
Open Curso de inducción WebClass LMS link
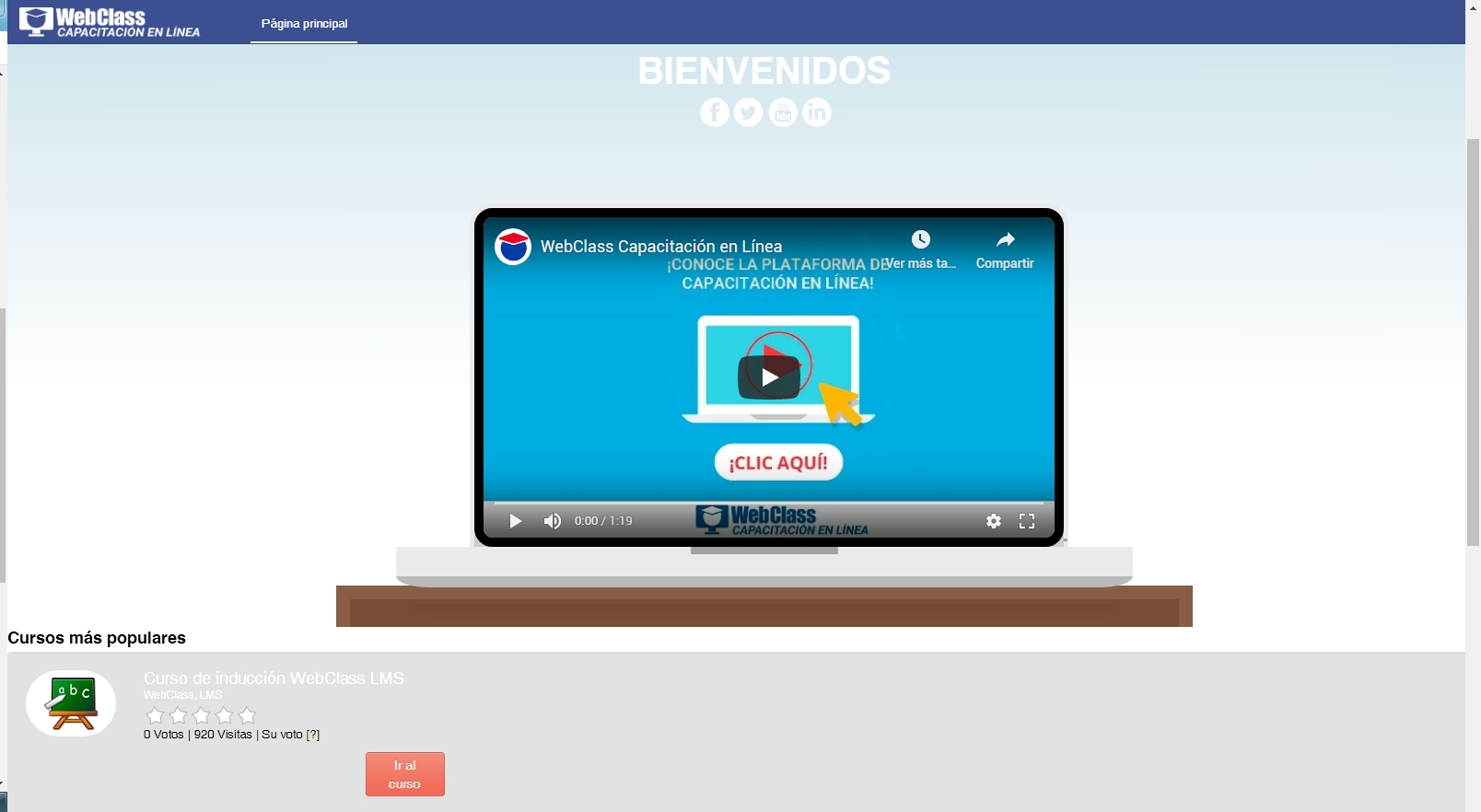(274, 678)
